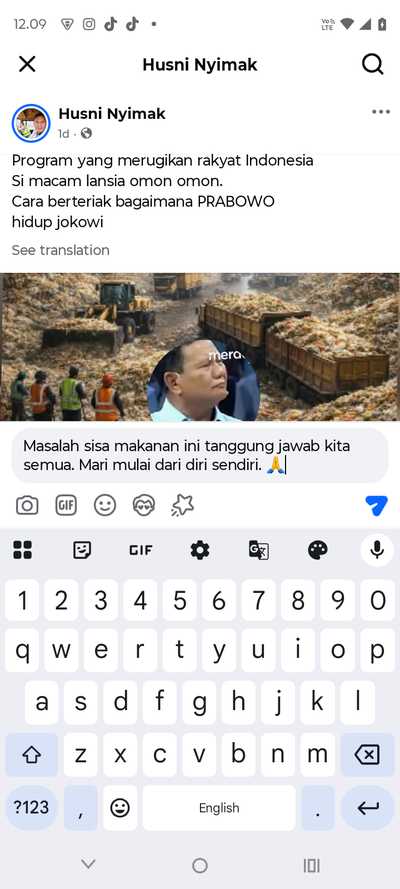
Task: Open the keyboard sticker panel
Action: coord(82,549)
